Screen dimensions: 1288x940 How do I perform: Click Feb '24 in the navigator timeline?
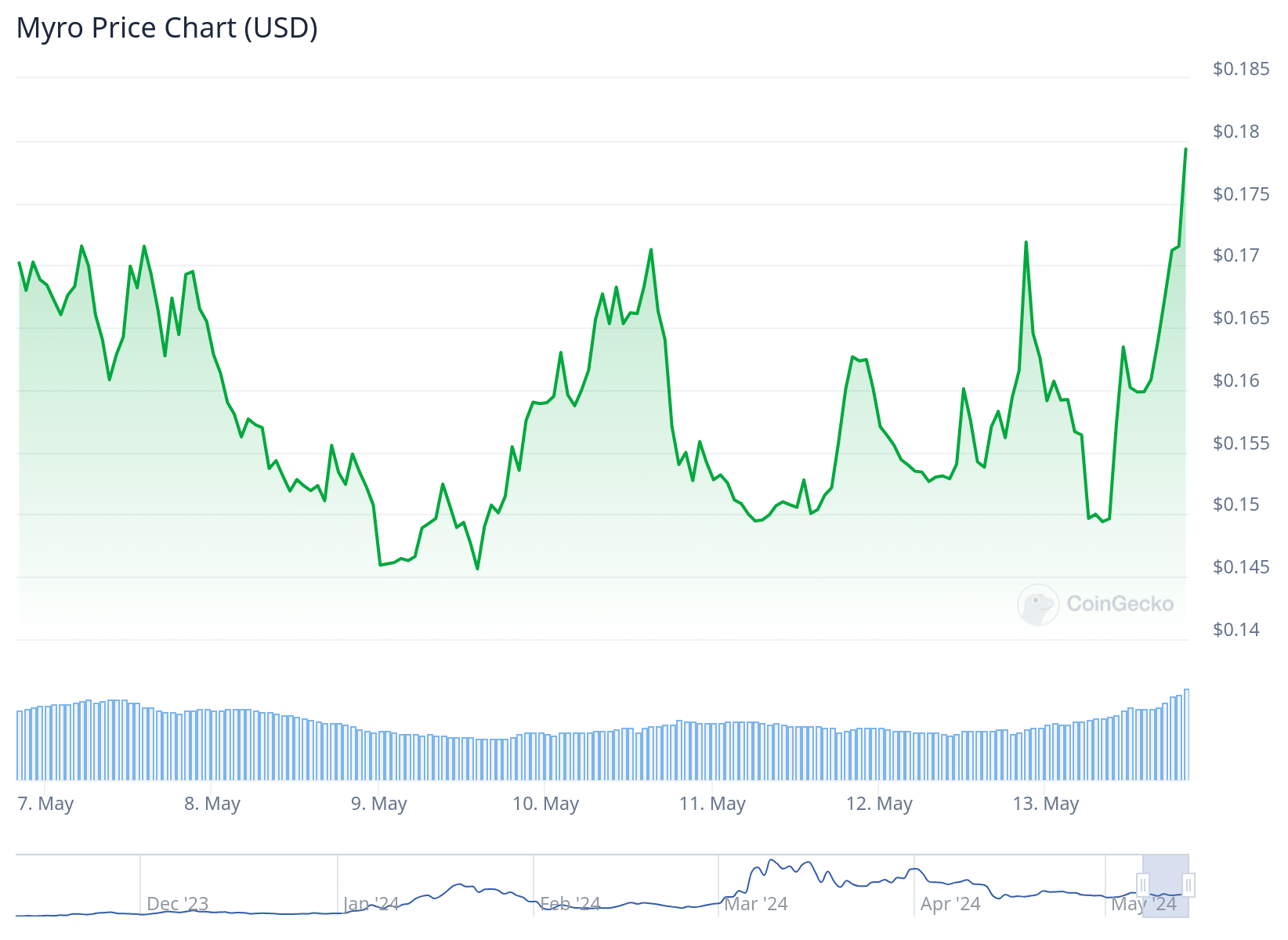pos(570,904)
